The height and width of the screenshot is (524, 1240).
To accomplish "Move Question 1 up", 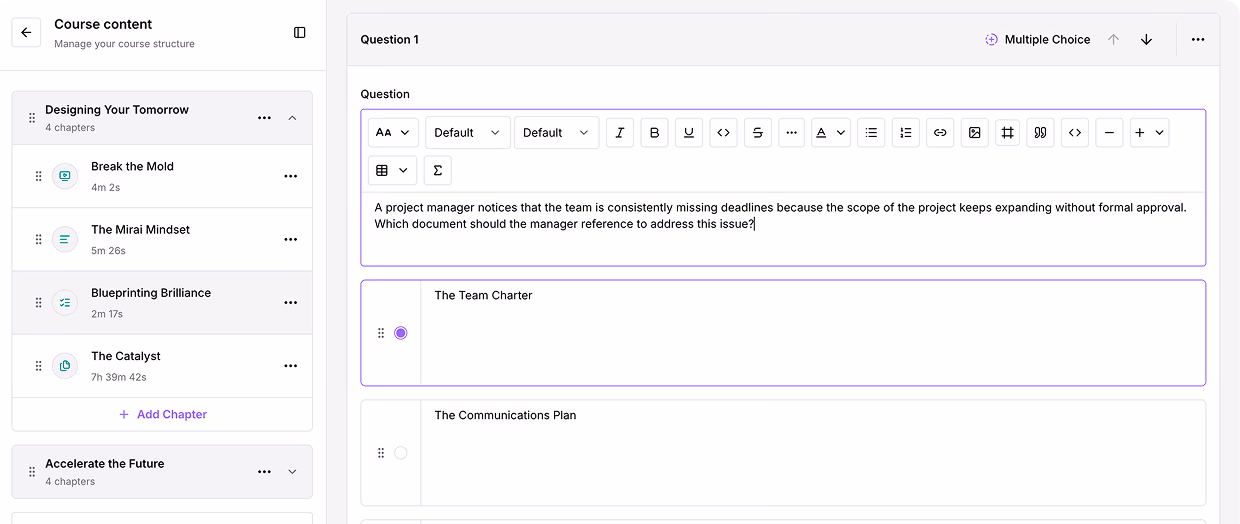I will [1113, 40].
